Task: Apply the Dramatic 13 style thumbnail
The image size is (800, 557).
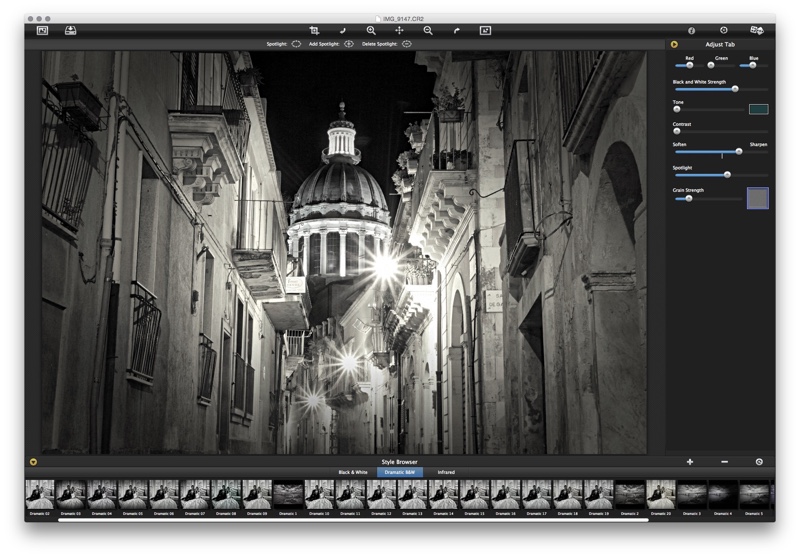Action: click(413, 495)
